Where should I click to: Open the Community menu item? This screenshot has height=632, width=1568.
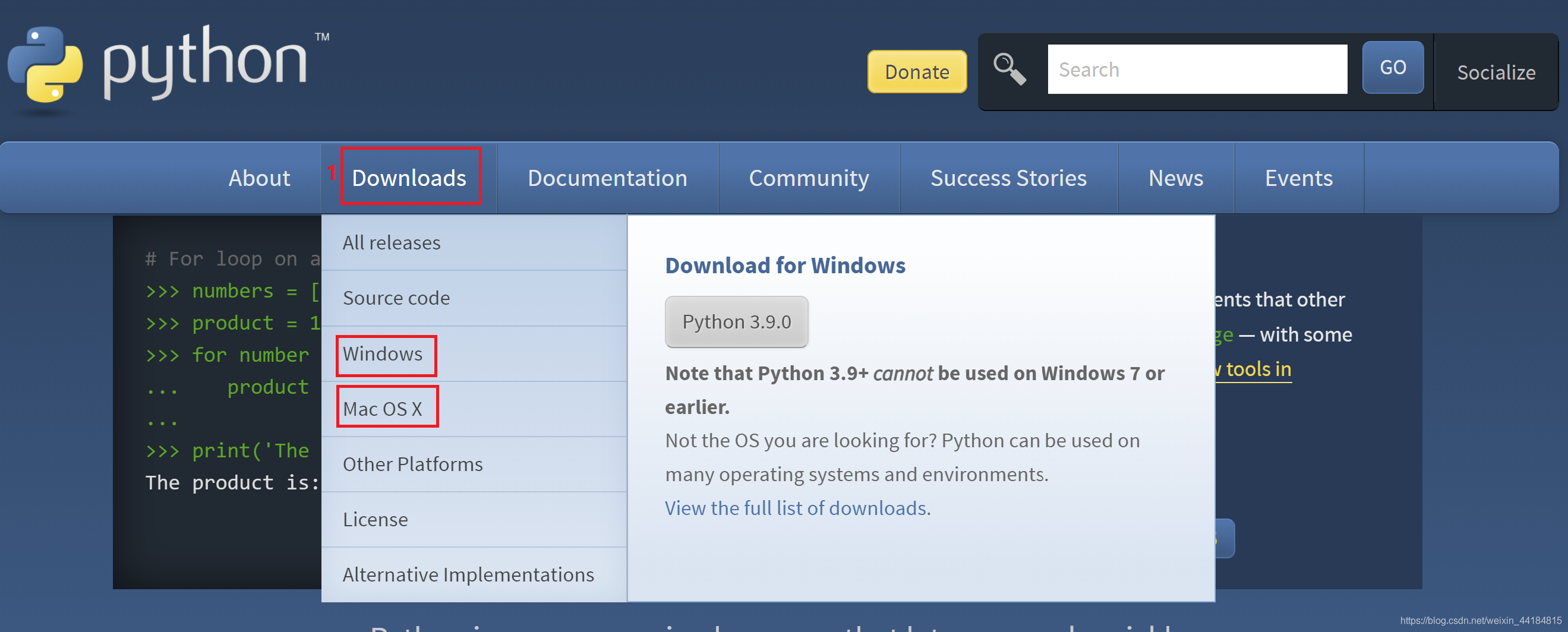(808, 178)
